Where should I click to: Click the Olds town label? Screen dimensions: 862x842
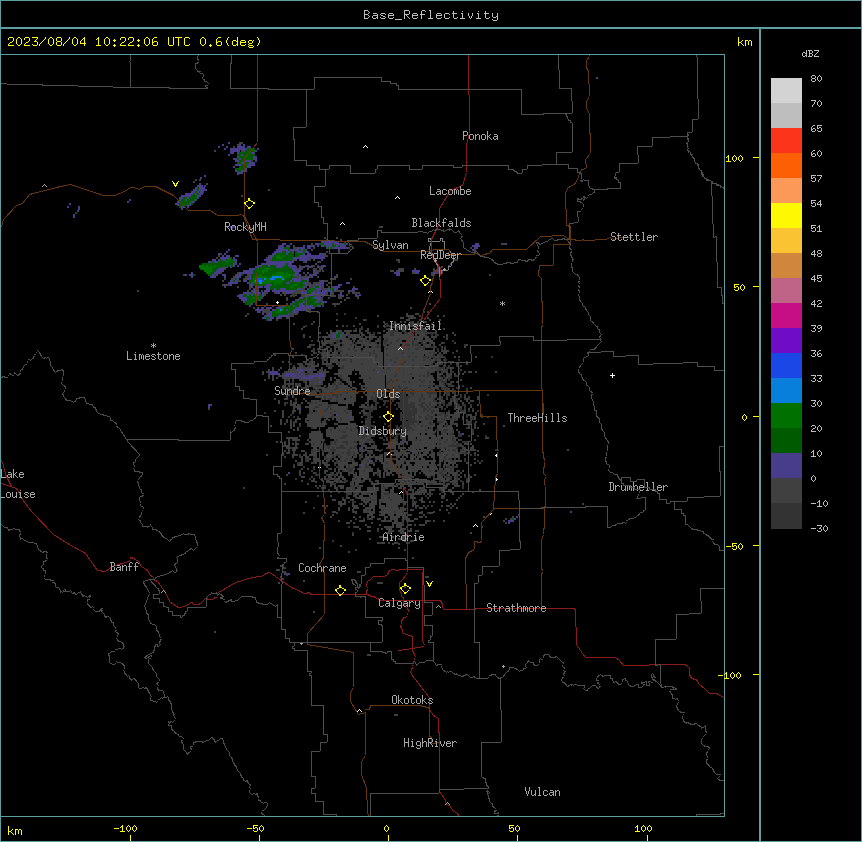[x=388, y=394]
